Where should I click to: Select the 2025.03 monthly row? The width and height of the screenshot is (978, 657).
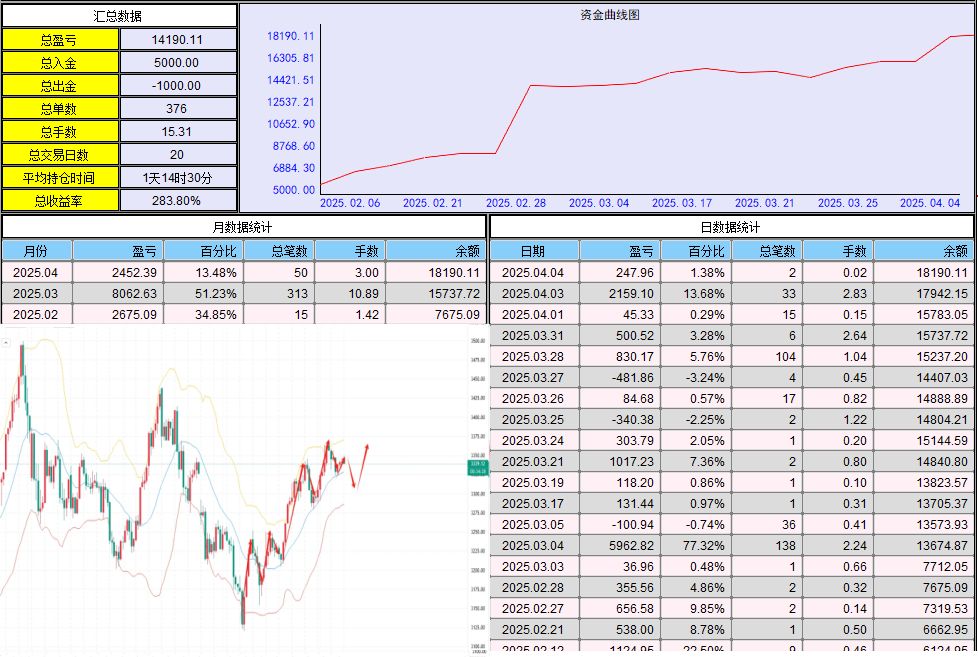click(x=243, y=293)
